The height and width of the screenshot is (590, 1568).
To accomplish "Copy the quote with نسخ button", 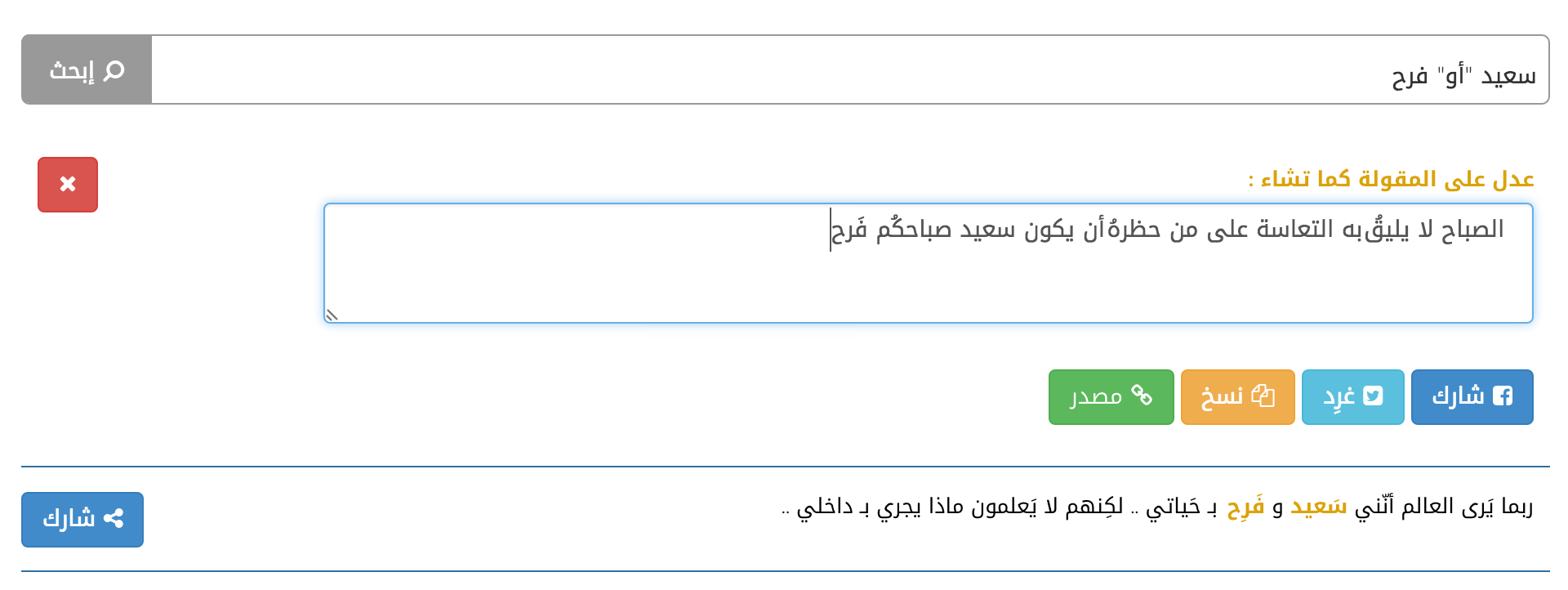I will click(x=1237, y=397).
